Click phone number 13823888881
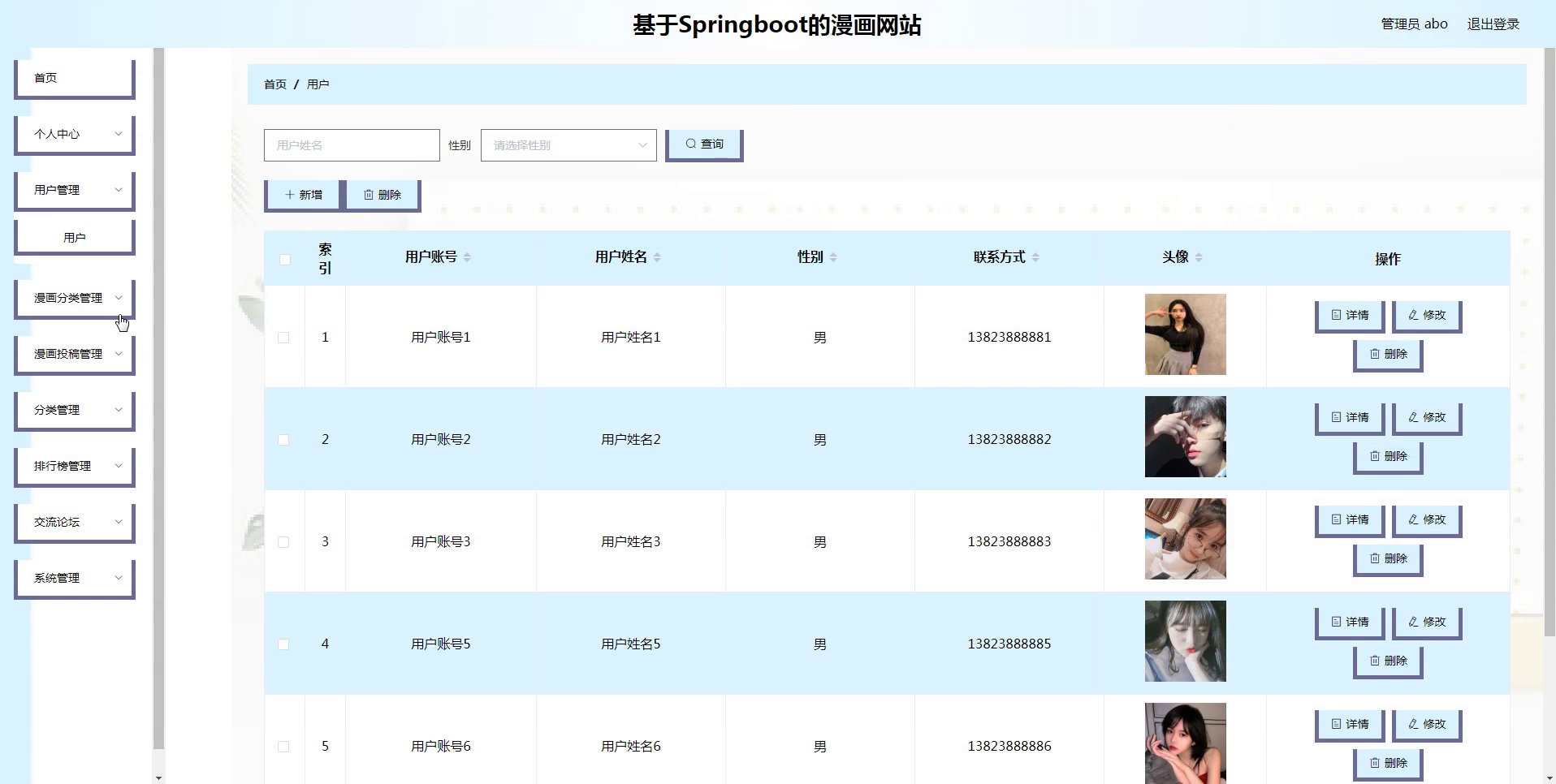The height and width of the screenshot is (784, 1556). pyautogui.click(x=1009, y=338)
